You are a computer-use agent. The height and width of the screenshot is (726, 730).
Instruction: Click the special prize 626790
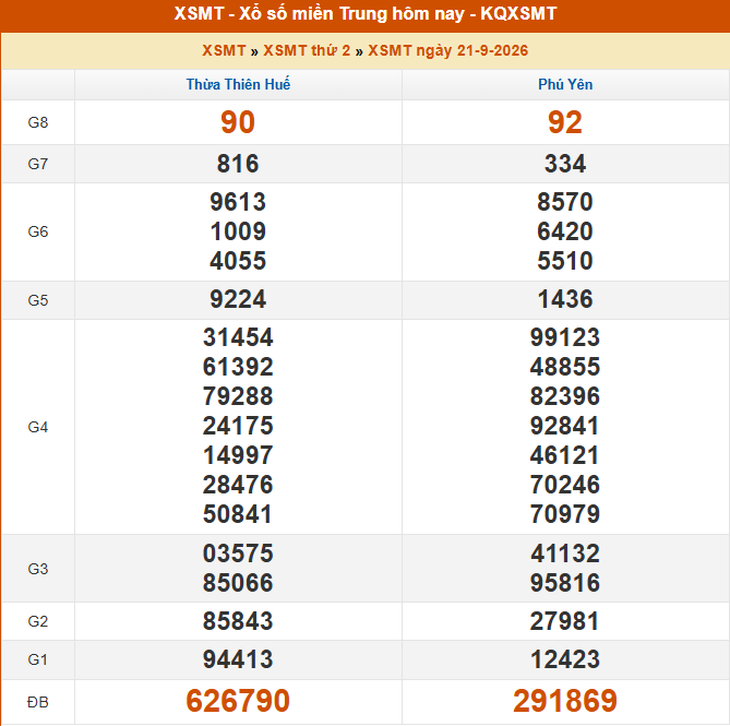coord(238,701)
